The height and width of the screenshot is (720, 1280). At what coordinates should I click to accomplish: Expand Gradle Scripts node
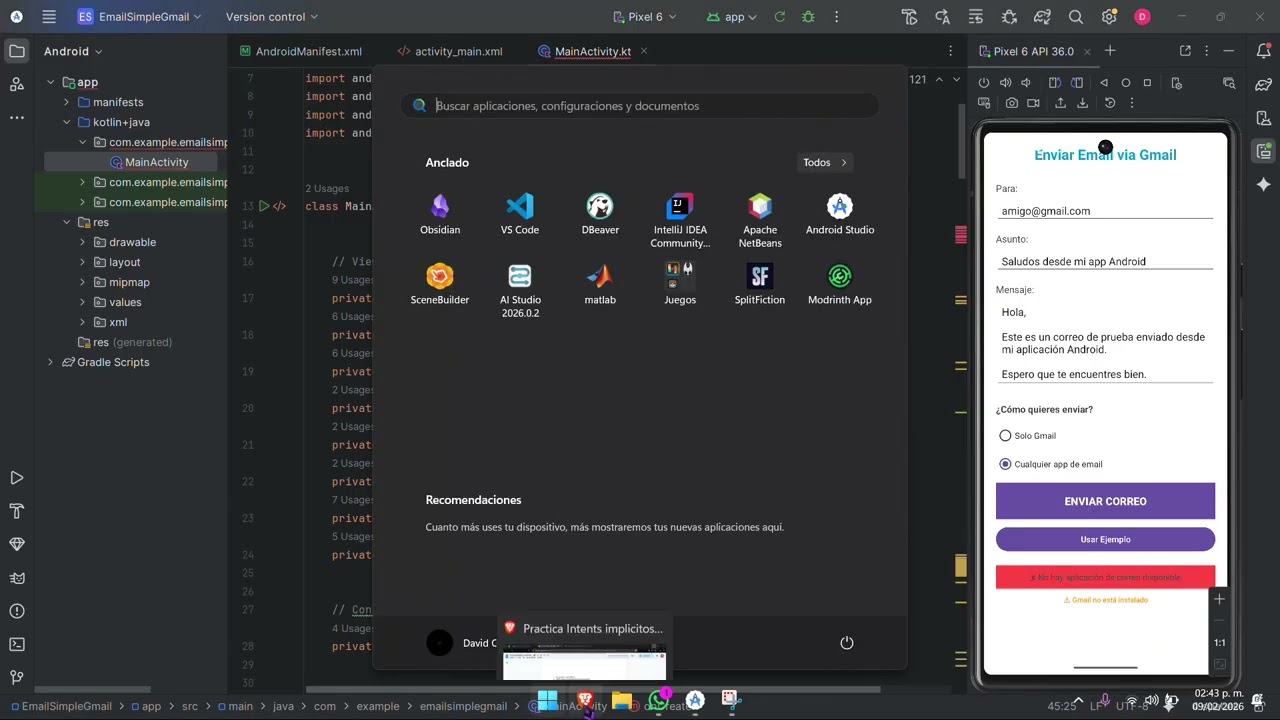(x=50, y=362)
